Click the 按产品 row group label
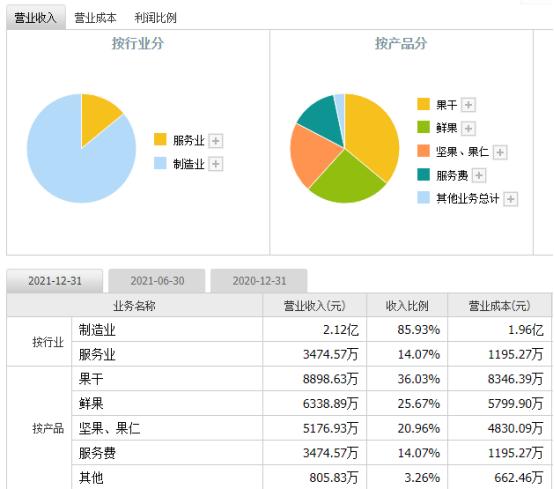 pyautogui.click(x=48, y=428)
